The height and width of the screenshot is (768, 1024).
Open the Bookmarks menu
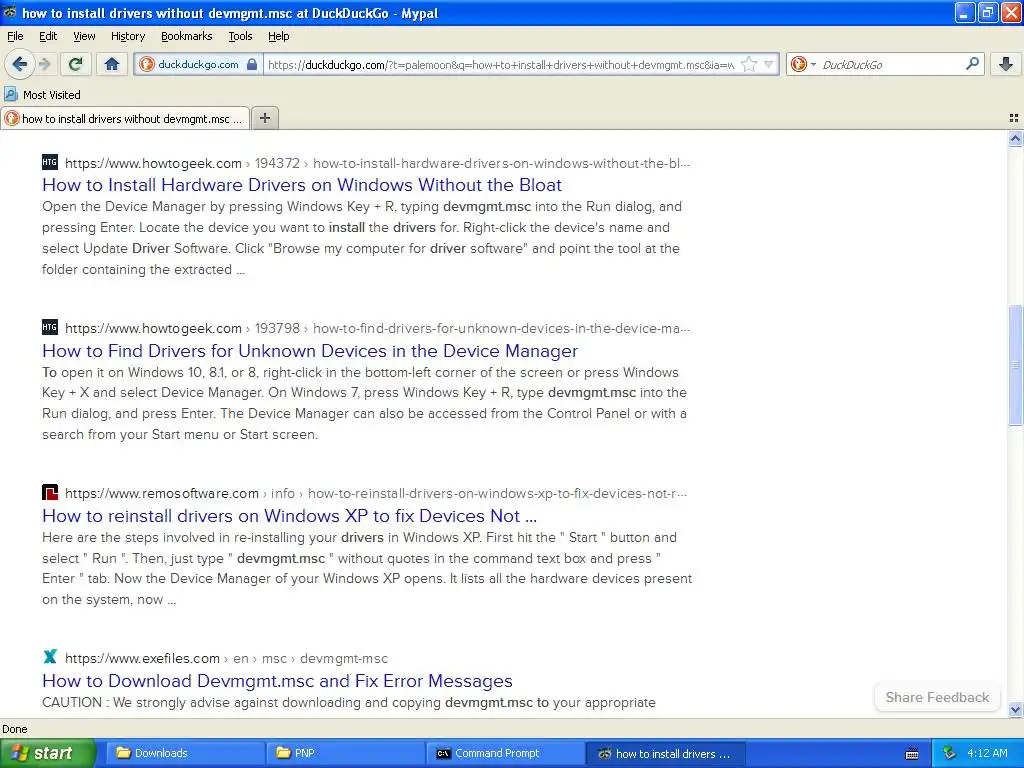click(186, 36)
